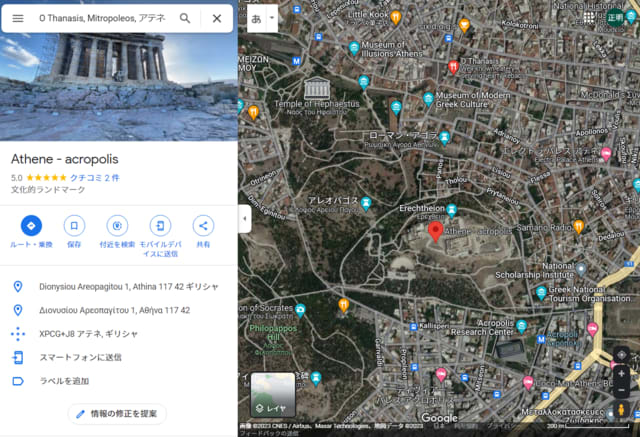This screenshot has width=640, height=437.
Task: Click the Philopappos Hill label
Action: 273,333
